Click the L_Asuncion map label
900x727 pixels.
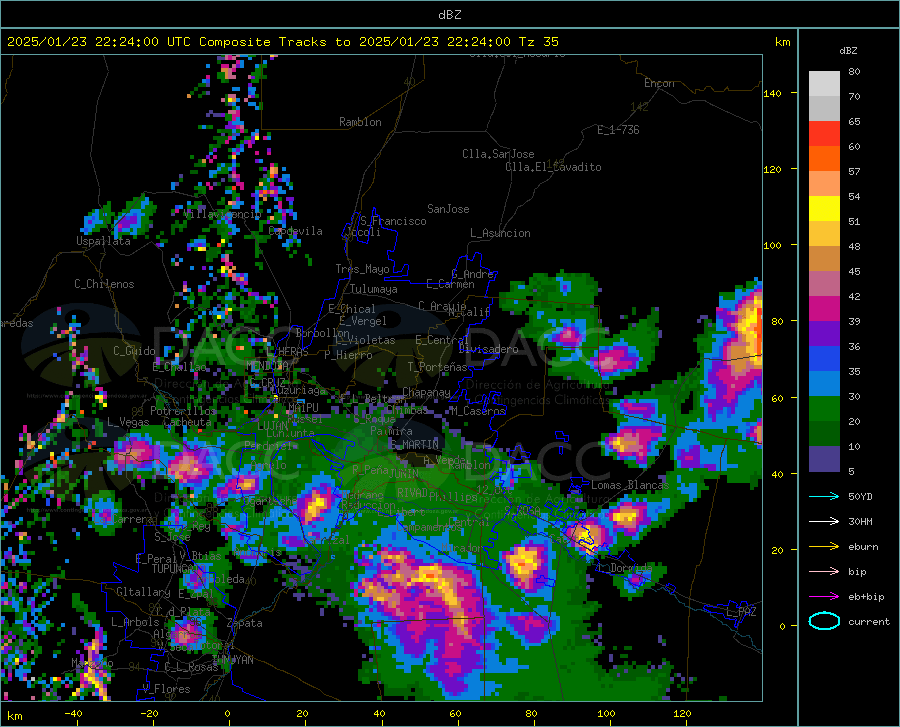pyautogui.click(x=500, y=234)
